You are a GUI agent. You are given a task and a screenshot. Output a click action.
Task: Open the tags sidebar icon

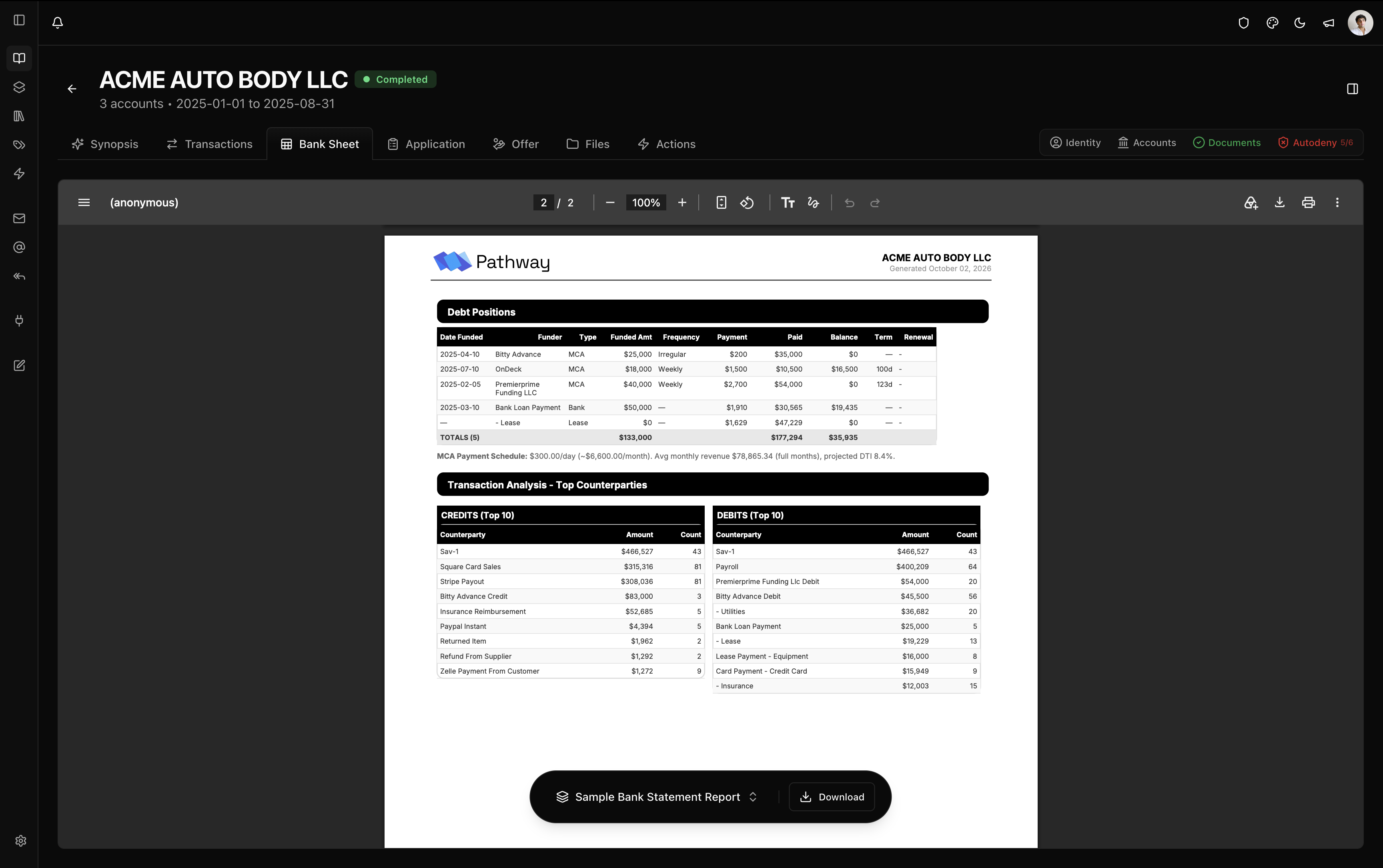coord(19,145)
